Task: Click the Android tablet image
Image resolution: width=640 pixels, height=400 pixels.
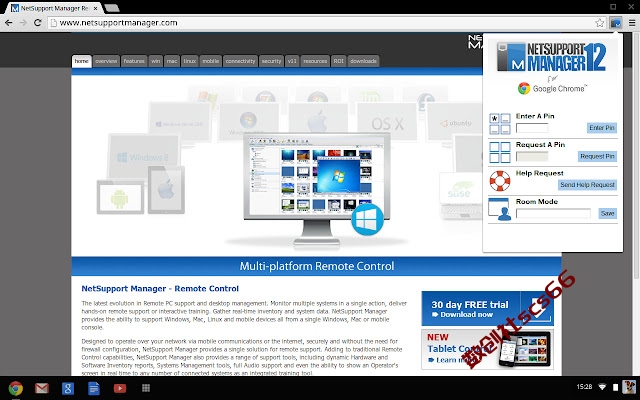Action: [120, 198]
